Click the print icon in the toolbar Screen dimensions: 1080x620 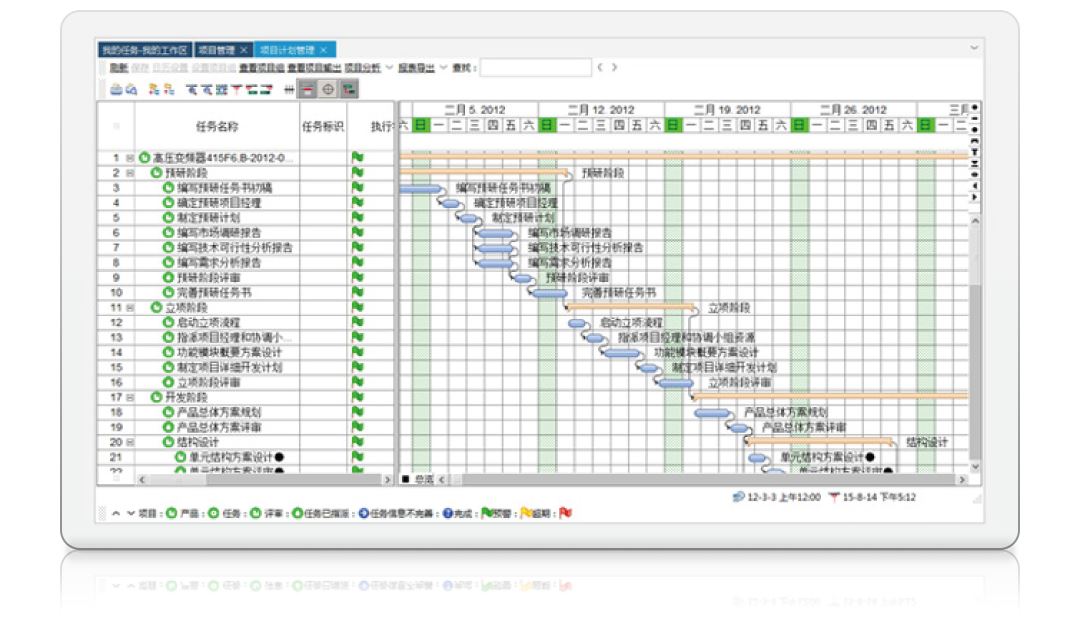[116, 89]
